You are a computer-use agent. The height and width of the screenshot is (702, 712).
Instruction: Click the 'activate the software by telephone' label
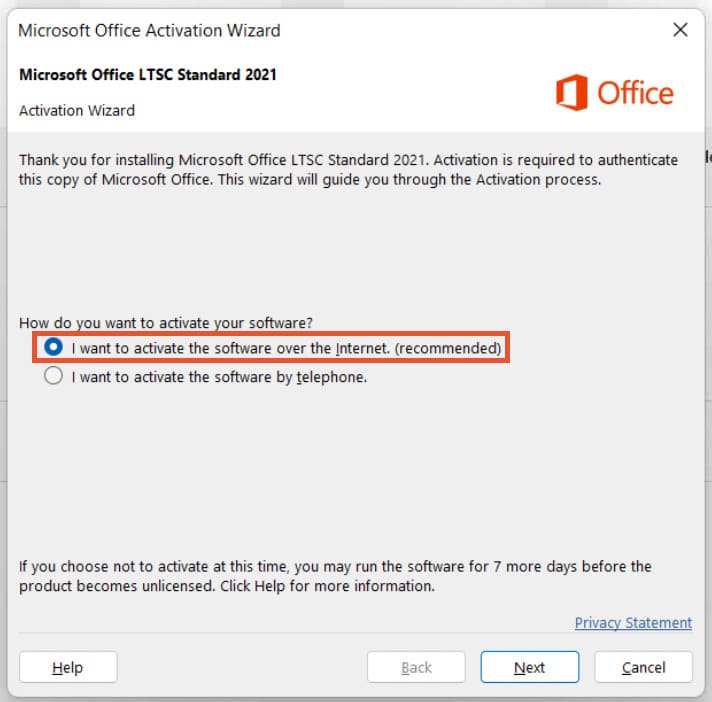(x=219, y=377)
